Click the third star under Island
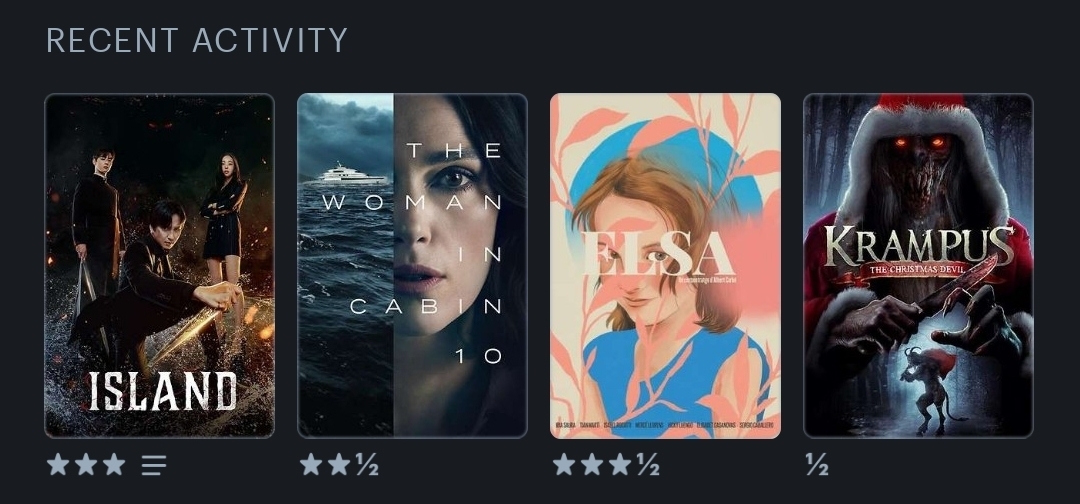 pos(114,465)
